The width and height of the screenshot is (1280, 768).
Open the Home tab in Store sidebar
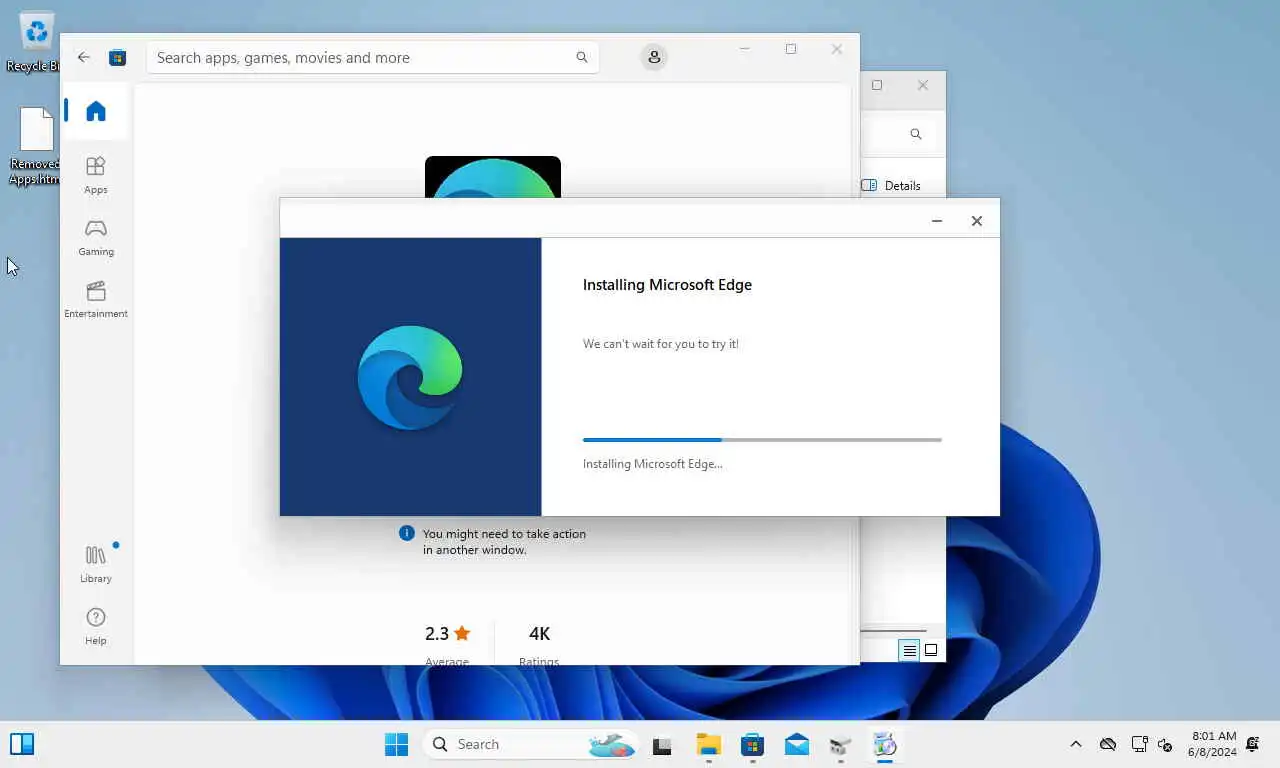[96, 111]
